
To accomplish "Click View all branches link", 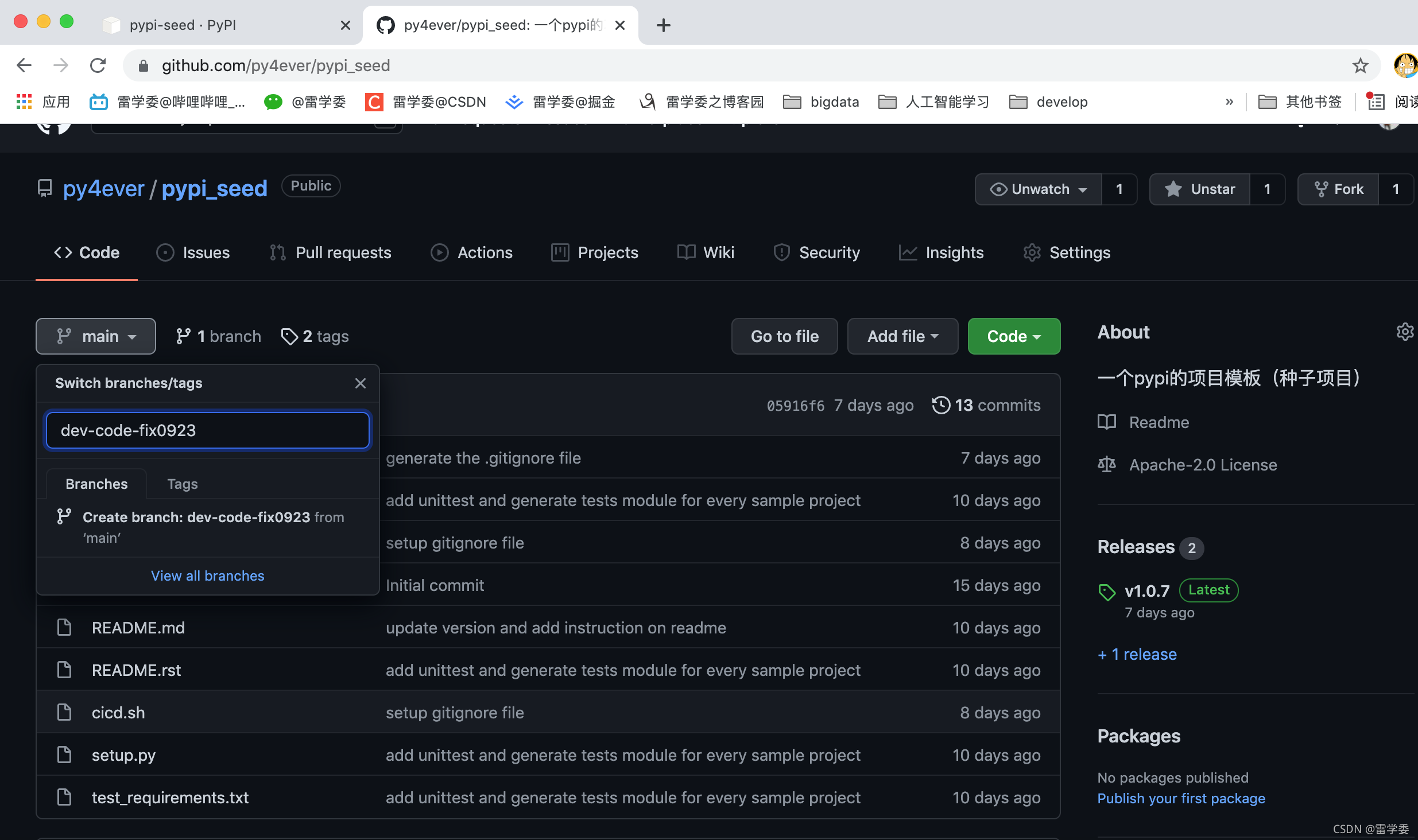I will point(207,575).
